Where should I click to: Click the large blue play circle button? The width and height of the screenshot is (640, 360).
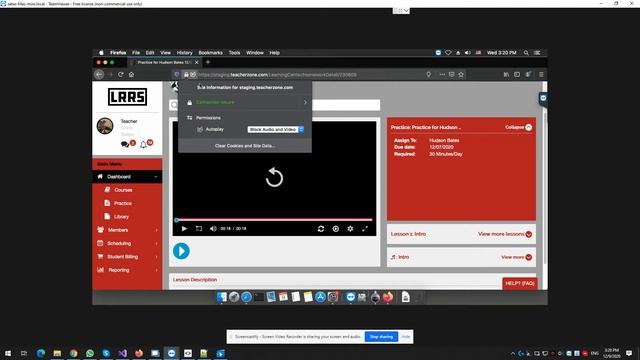181,251
